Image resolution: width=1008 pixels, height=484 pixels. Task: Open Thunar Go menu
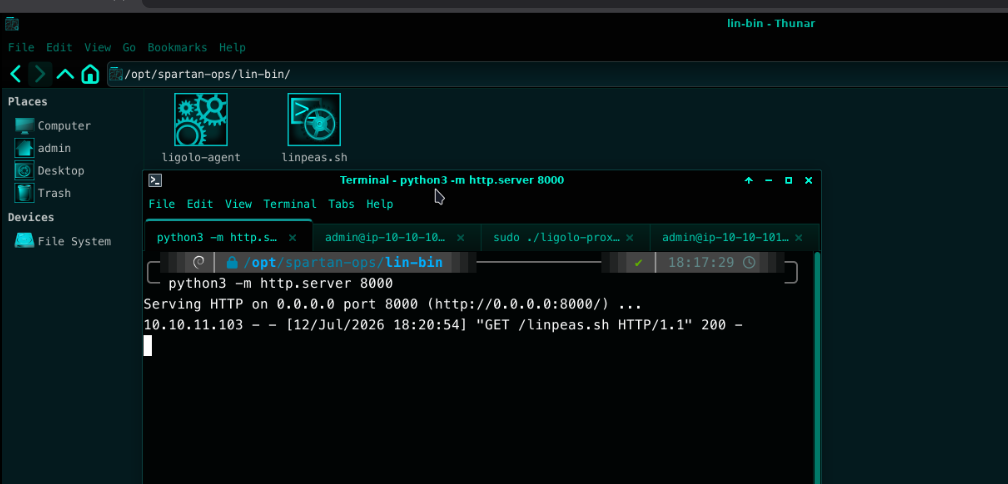pyautogui.click(x=129, y=48)
